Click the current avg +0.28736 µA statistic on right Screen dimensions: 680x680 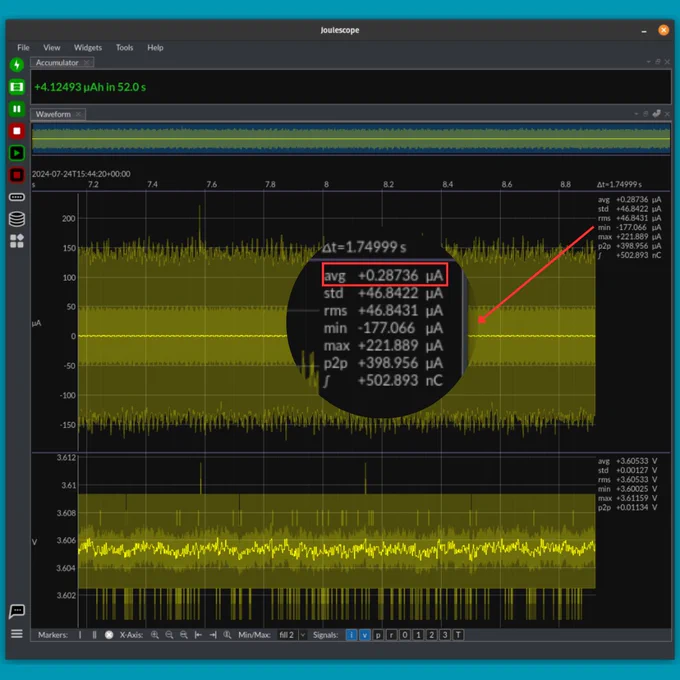pyautogui.click(x=630, y=199)
